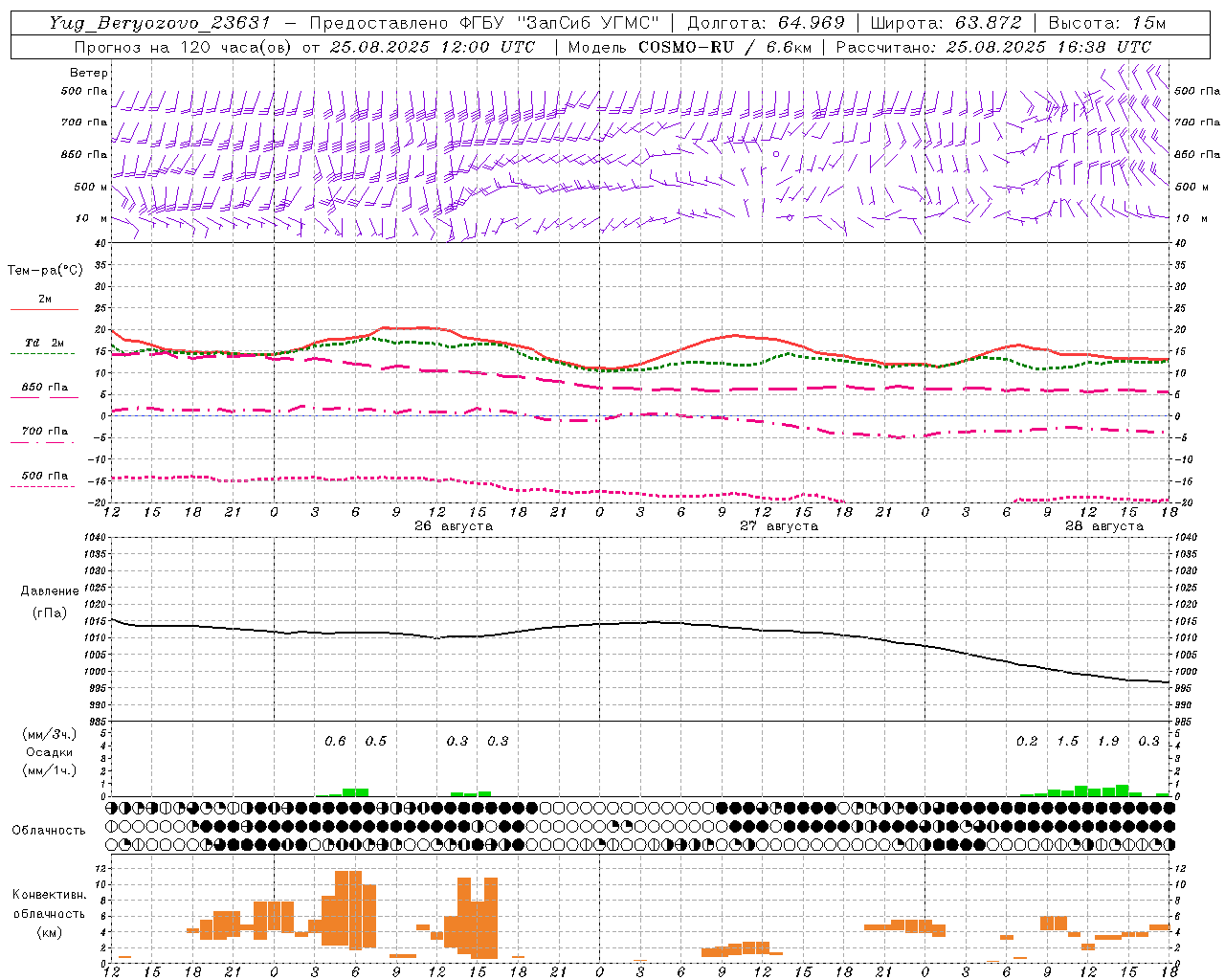This screenshot has height=980, width=1225.
Task: Click the 0.6 precipitation value
Action: [x=335, y=741]
